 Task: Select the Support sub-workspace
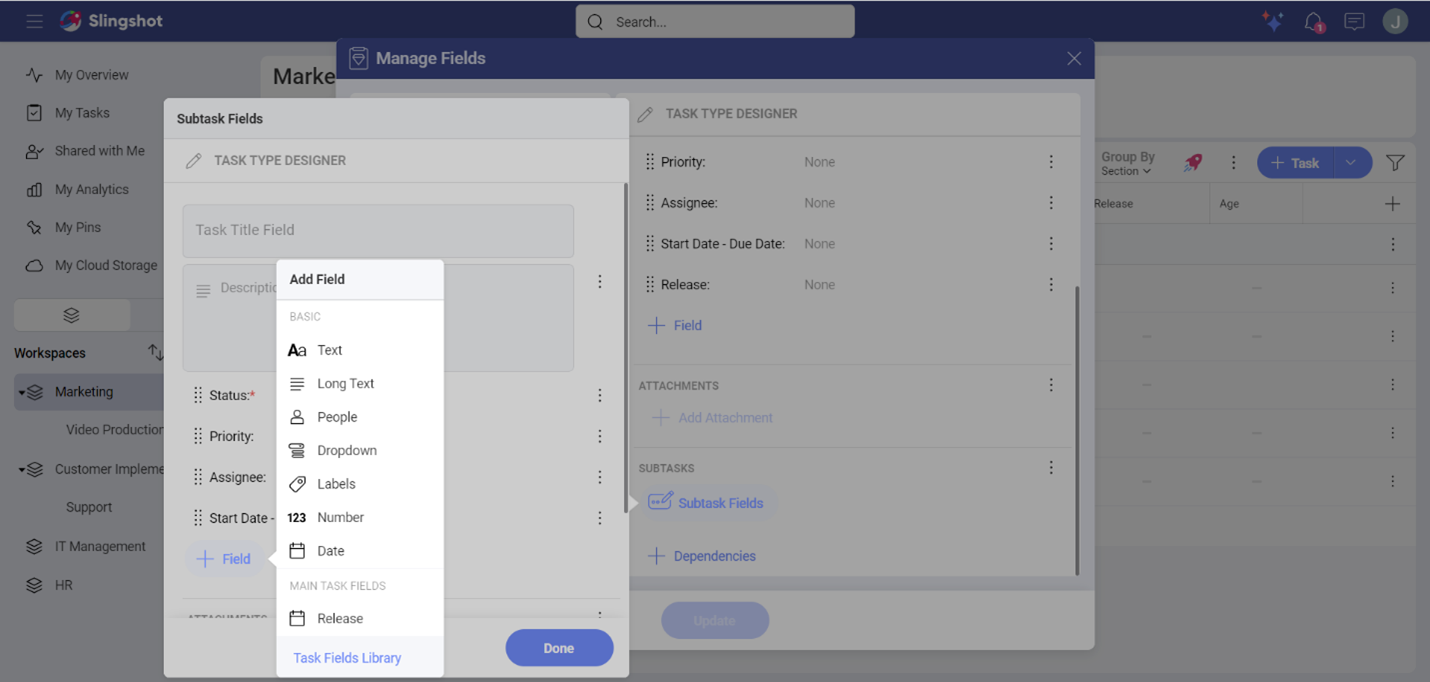point(89,507)
